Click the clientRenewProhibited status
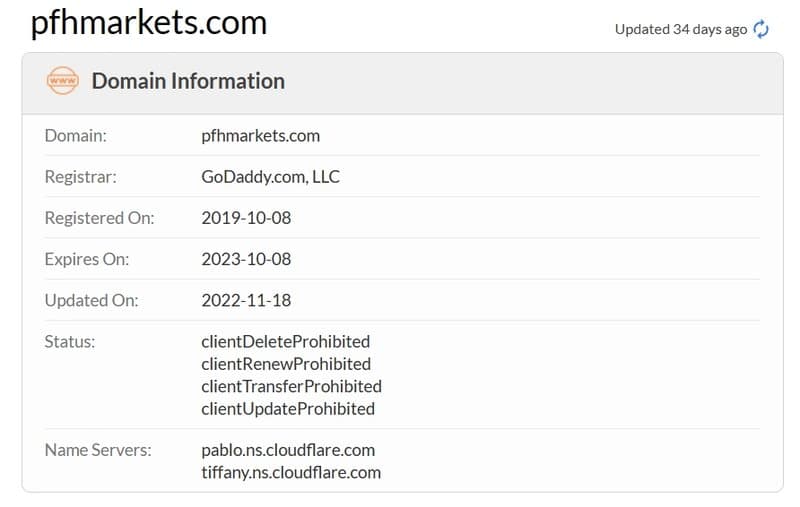 tap(286, 364)
